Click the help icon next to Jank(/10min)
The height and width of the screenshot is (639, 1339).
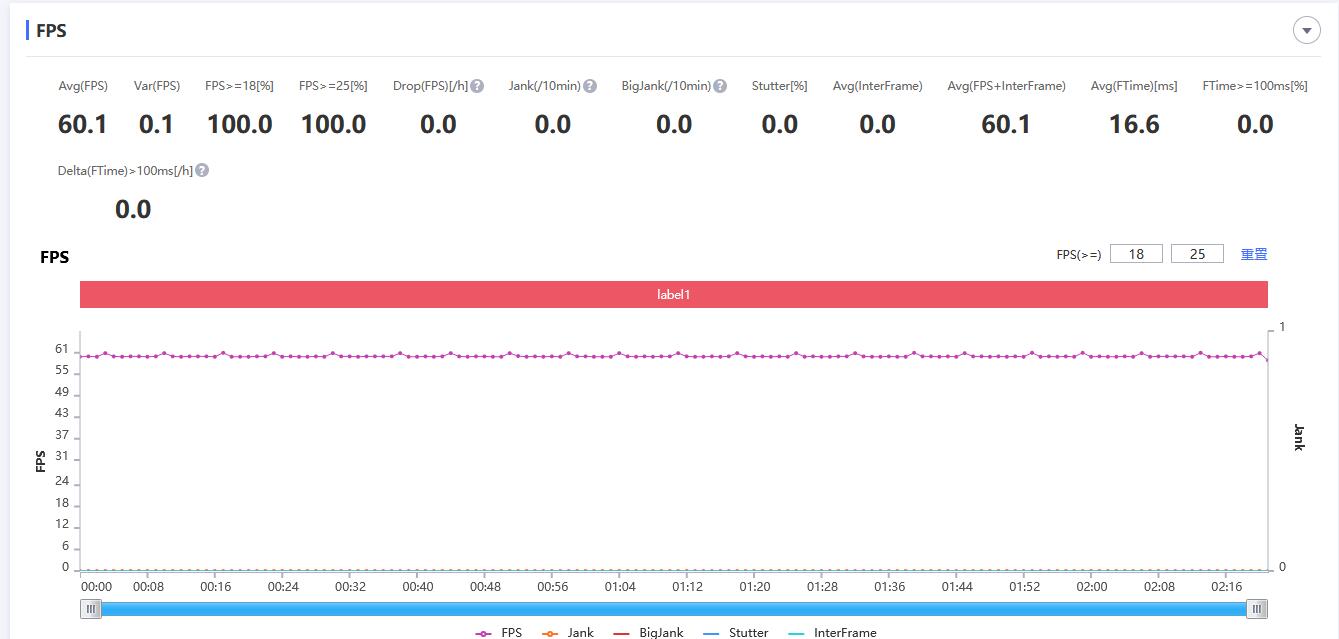[590, 86]
